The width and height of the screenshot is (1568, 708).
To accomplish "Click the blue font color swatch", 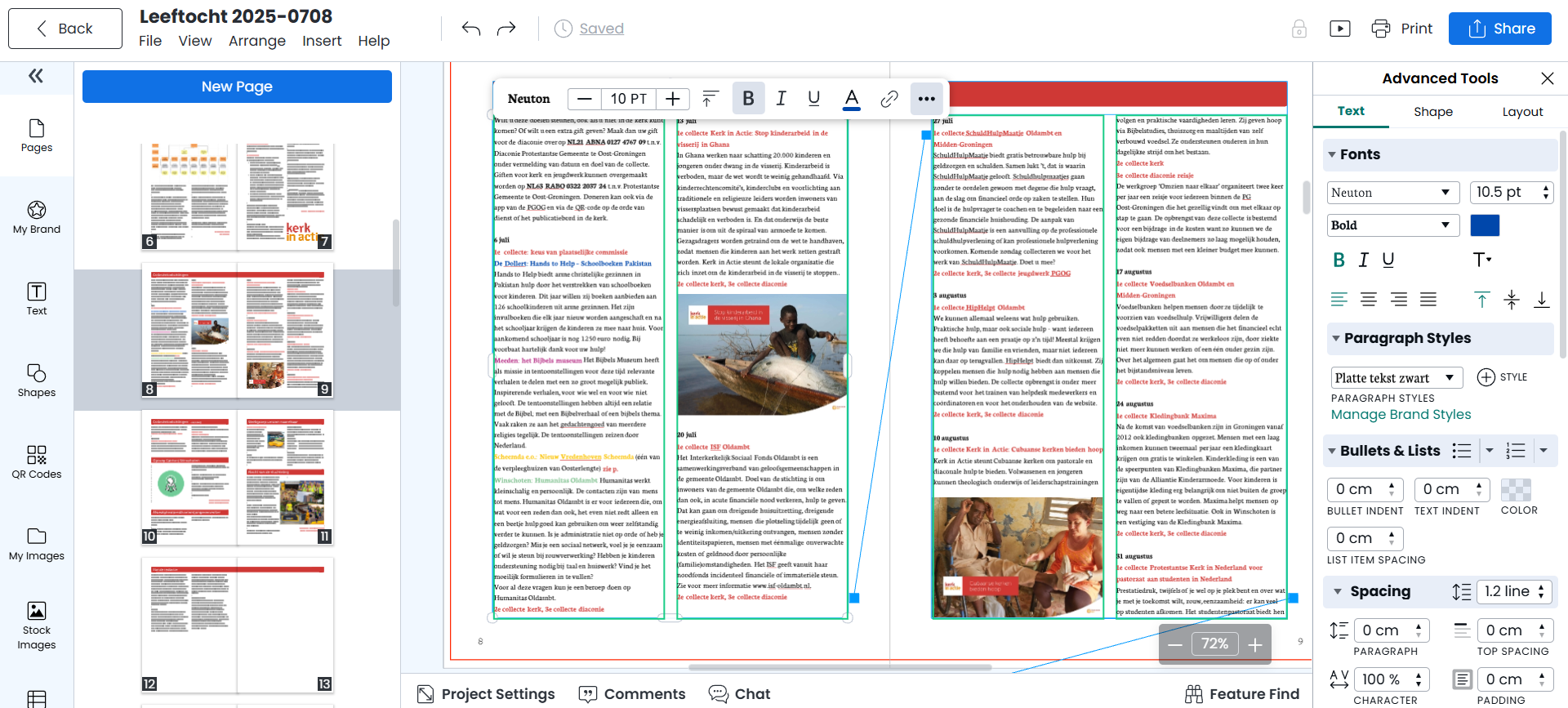I will tap(1485, 225).
